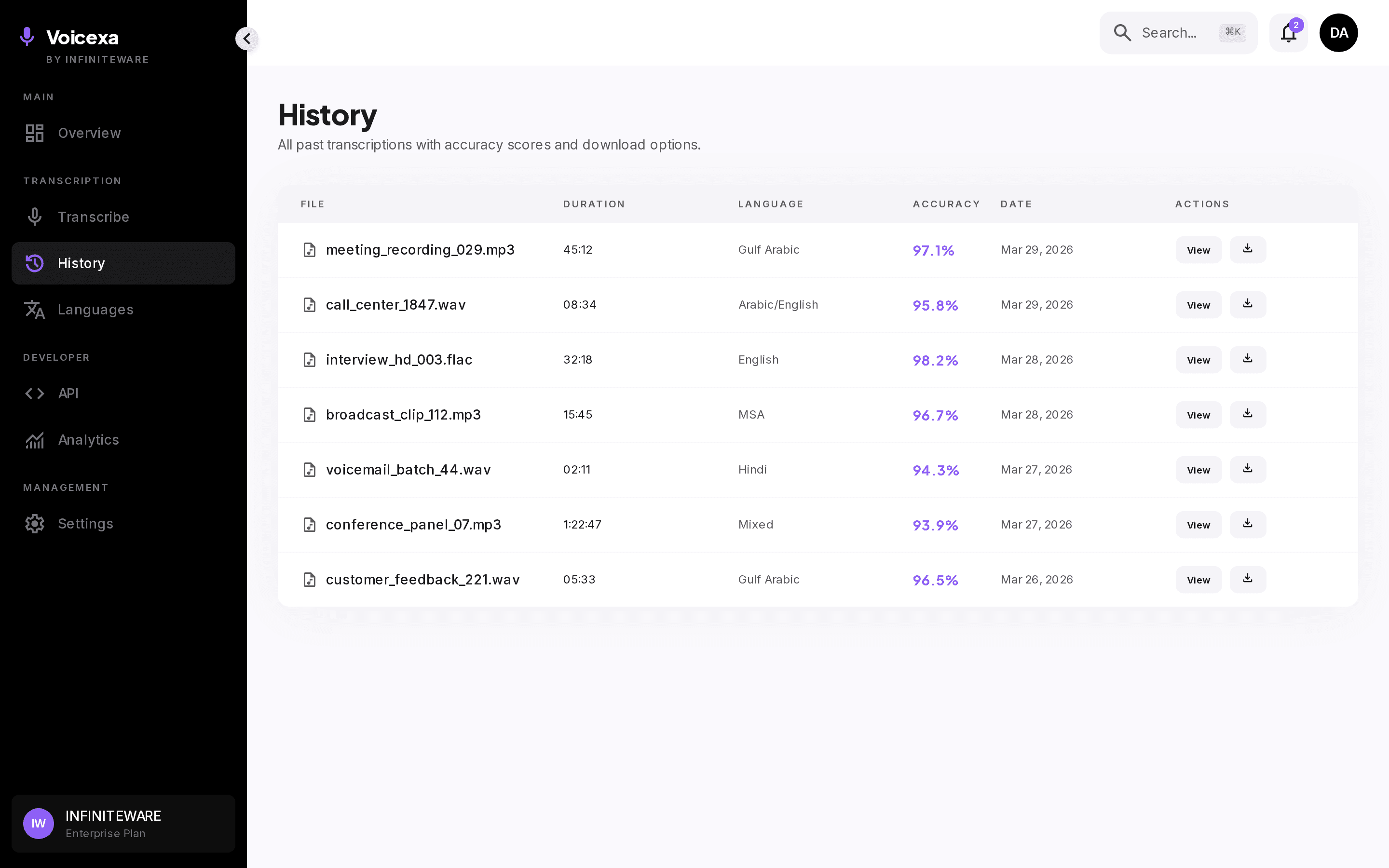The image size is (1389, 868).
Task: Click the 1:22:47 duration cell
Action: [582, 525]
